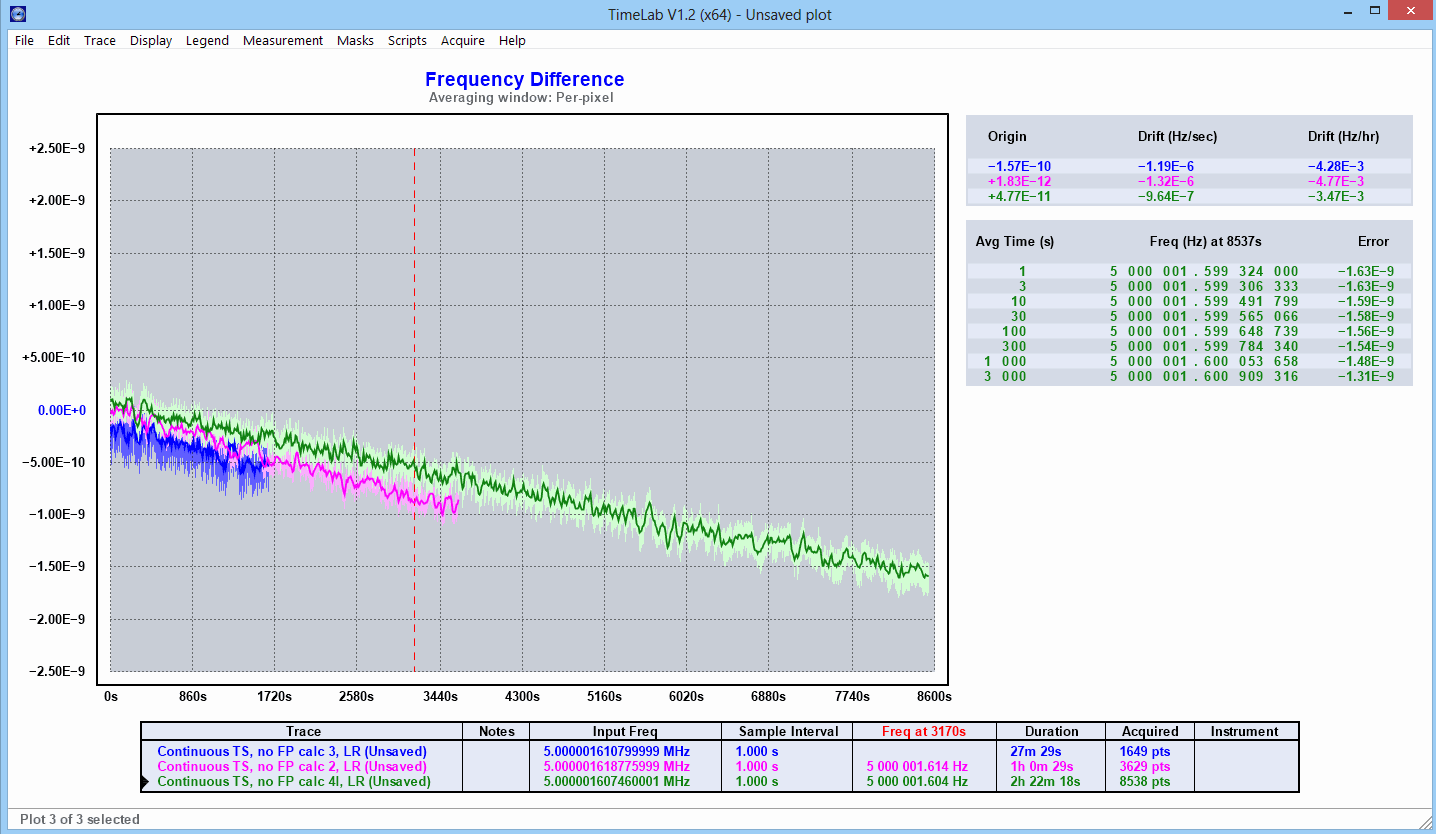Click acquired value 8538 pts

(x=1146, y=781)
